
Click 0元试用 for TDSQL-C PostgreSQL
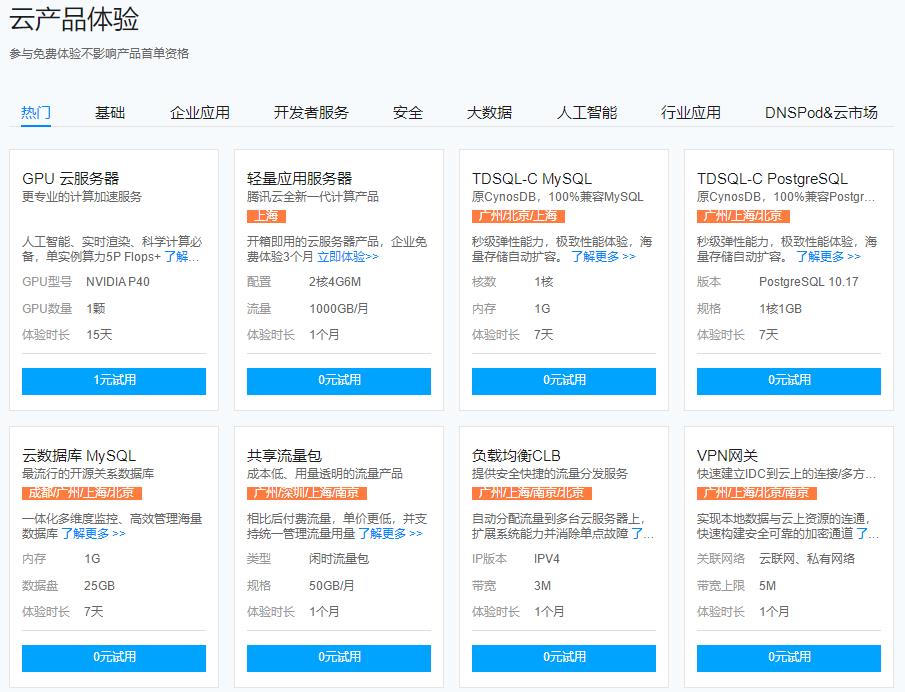pyautogui.click(x=789, y=381)
